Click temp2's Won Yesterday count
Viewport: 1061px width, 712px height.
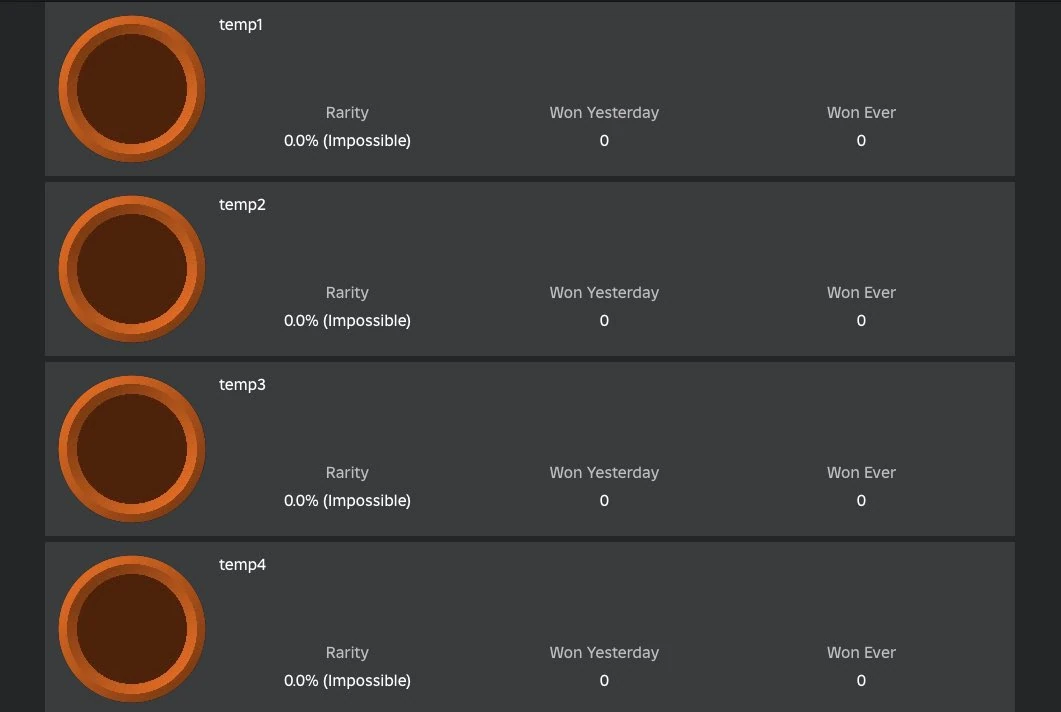(604, 321)
